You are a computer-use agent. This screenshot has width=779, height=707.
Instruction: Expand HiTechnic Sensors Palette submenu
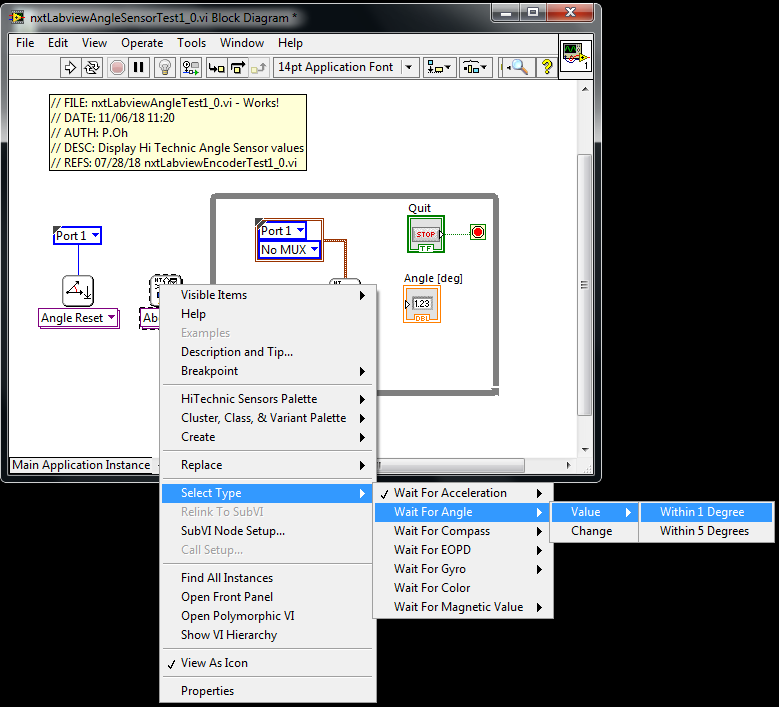click(x=269, y=399)
